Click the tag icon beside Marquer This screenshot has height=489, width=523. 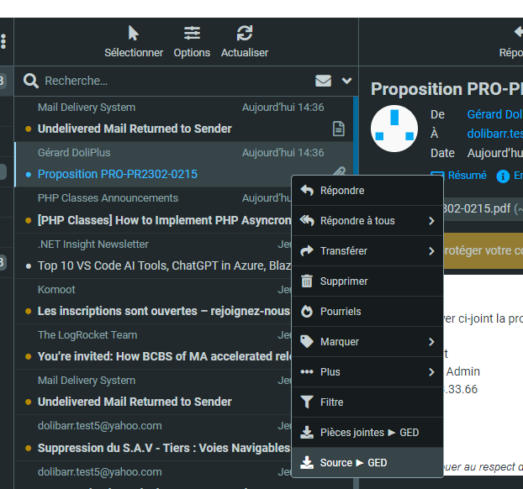pos(307,342)
